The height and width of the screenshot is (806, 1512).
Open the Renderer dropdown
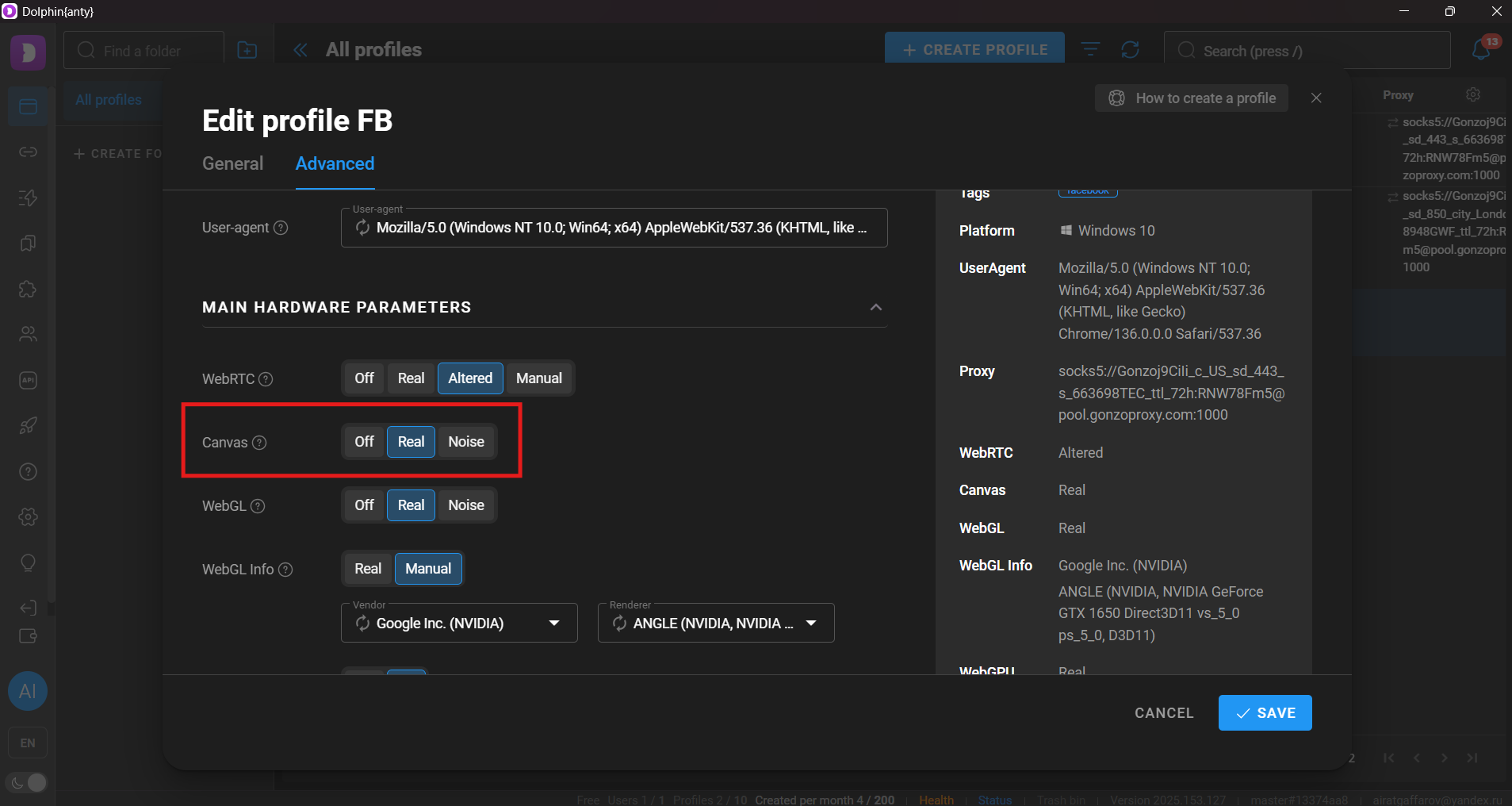tap(811, 624)
